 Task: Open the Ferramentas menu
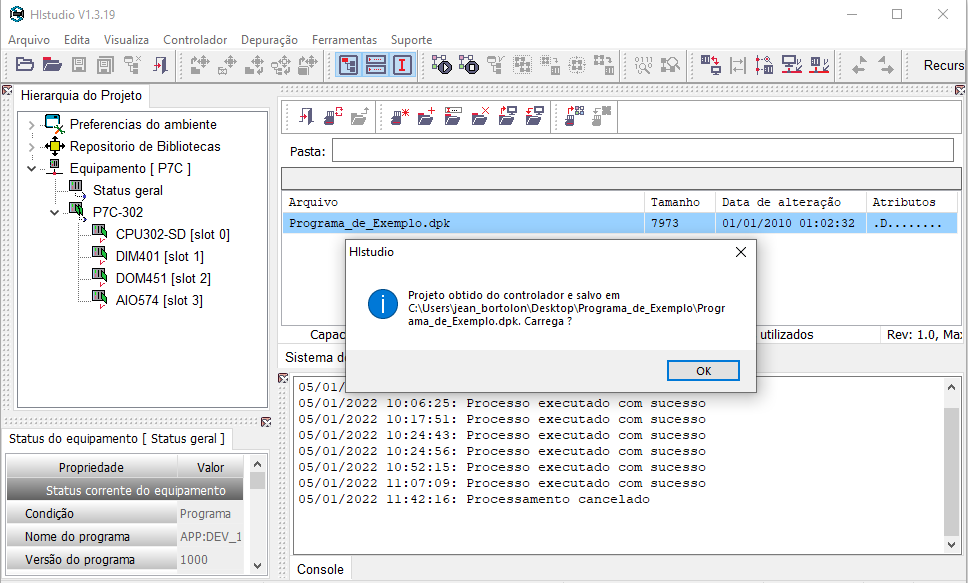344,40
